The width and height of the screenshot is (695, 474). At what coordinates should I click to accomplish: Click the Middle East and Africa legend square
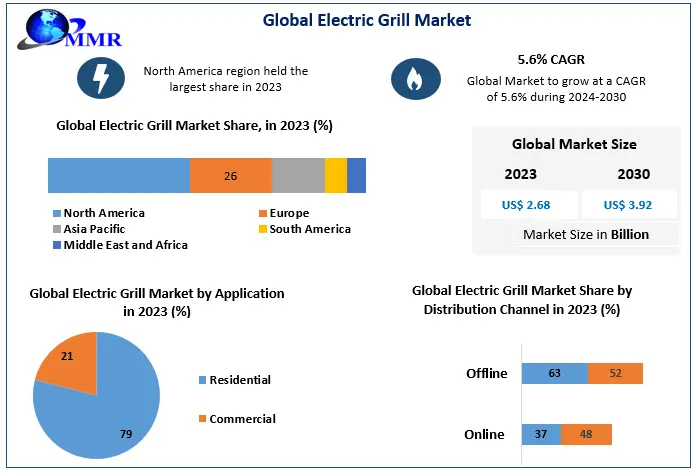click(56, 245)
